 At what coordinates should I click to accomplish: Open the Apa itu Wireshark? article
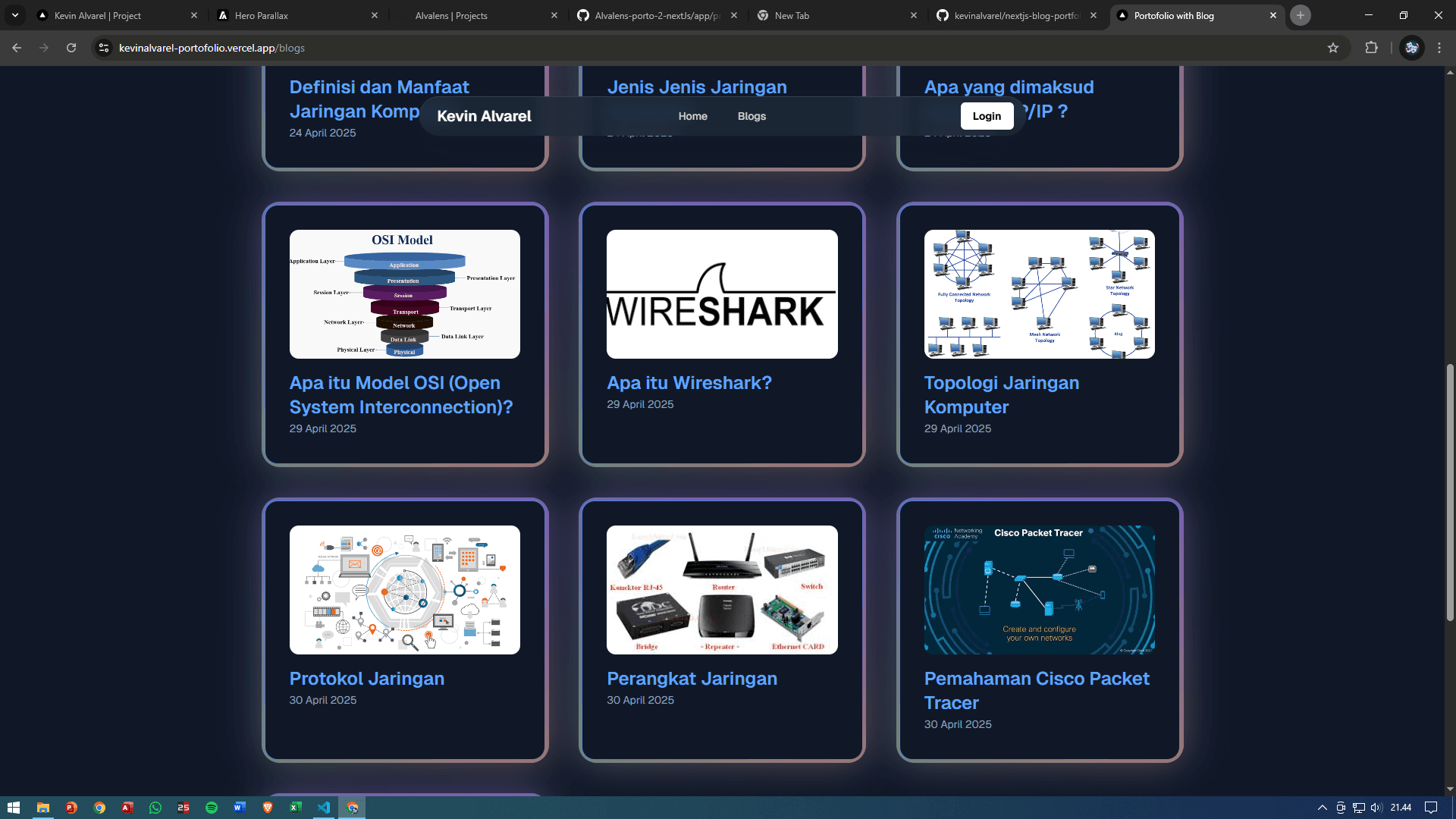tap(689, 383)
